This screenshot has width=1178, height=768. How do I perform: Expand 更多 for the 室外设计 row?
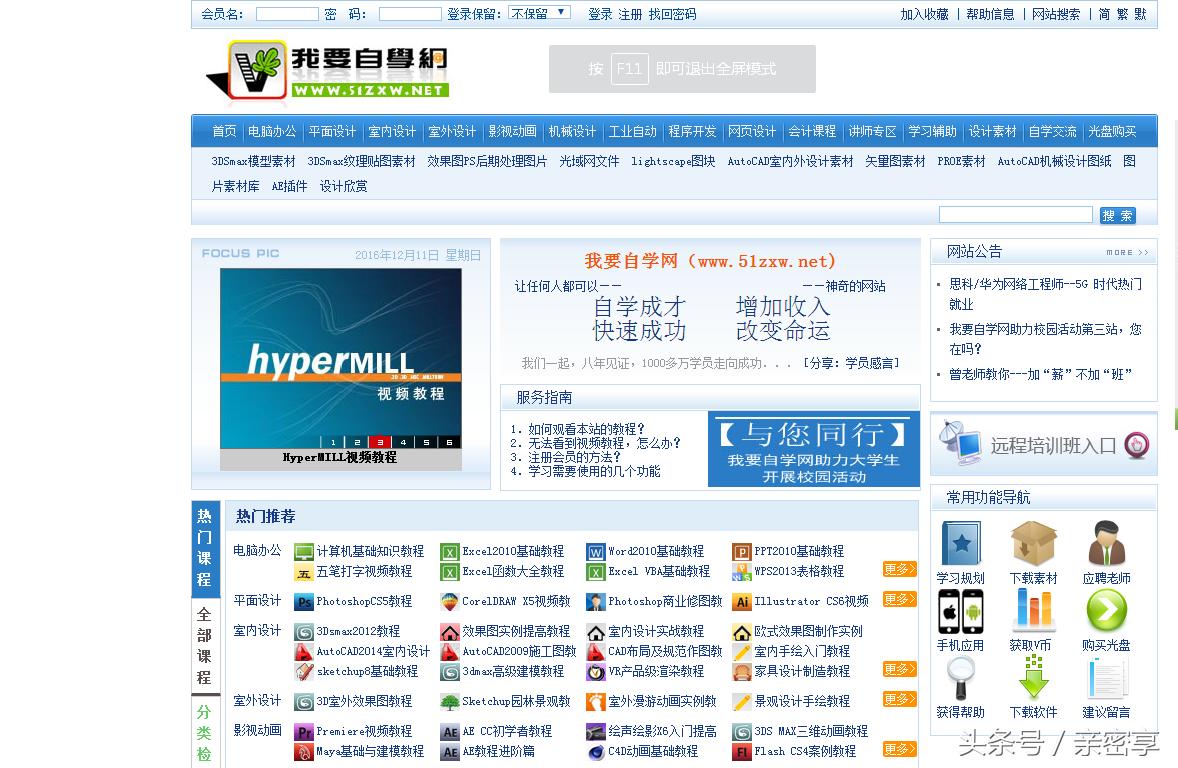click(899, 700)
